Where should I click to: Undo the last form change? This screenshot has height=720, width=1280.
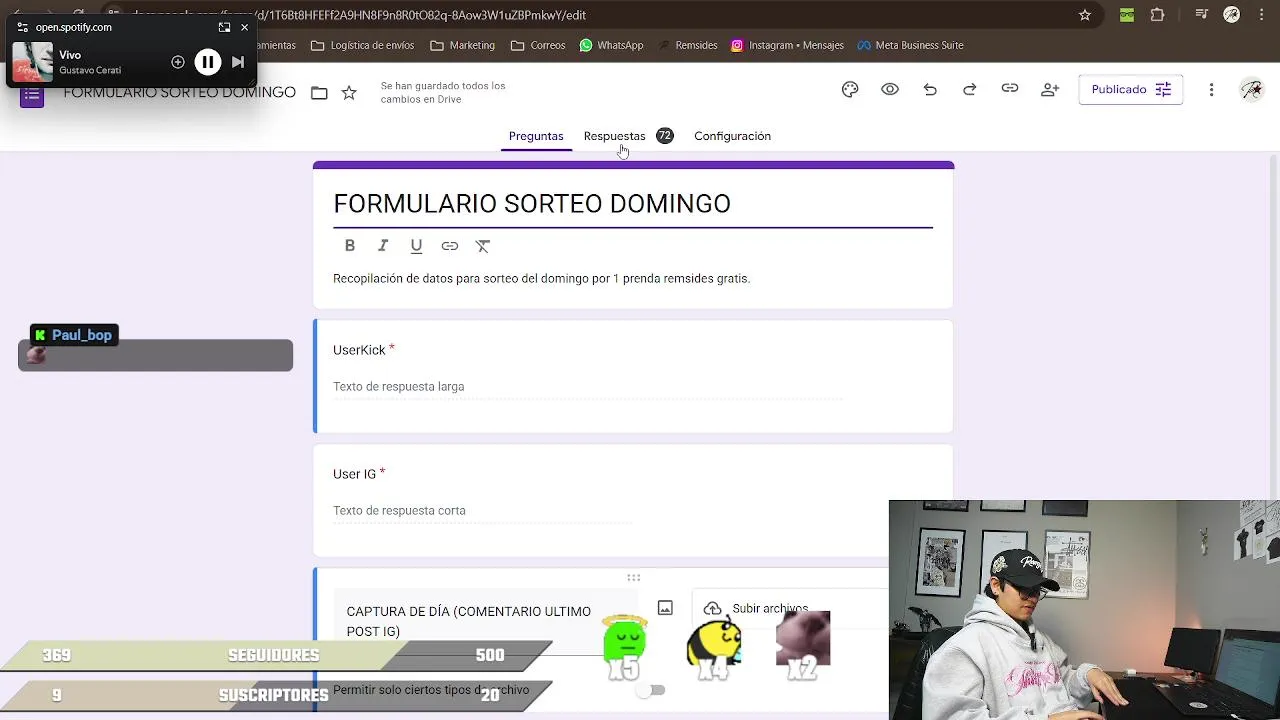[x=930, y=90]
